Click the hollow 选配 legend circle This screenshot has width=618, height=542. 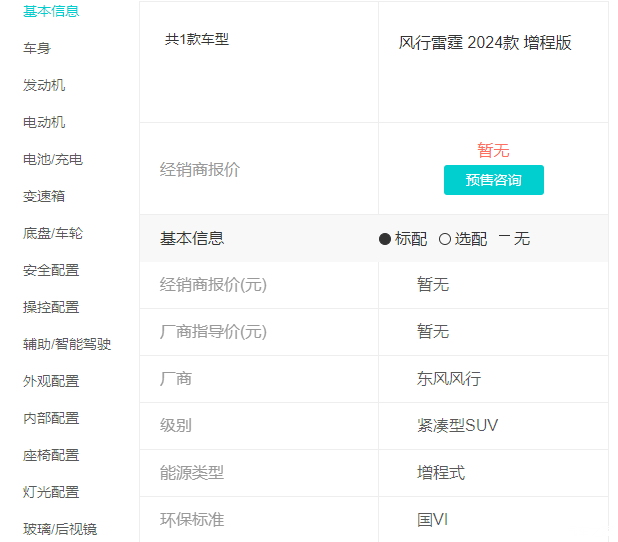[x=445, y=239]
